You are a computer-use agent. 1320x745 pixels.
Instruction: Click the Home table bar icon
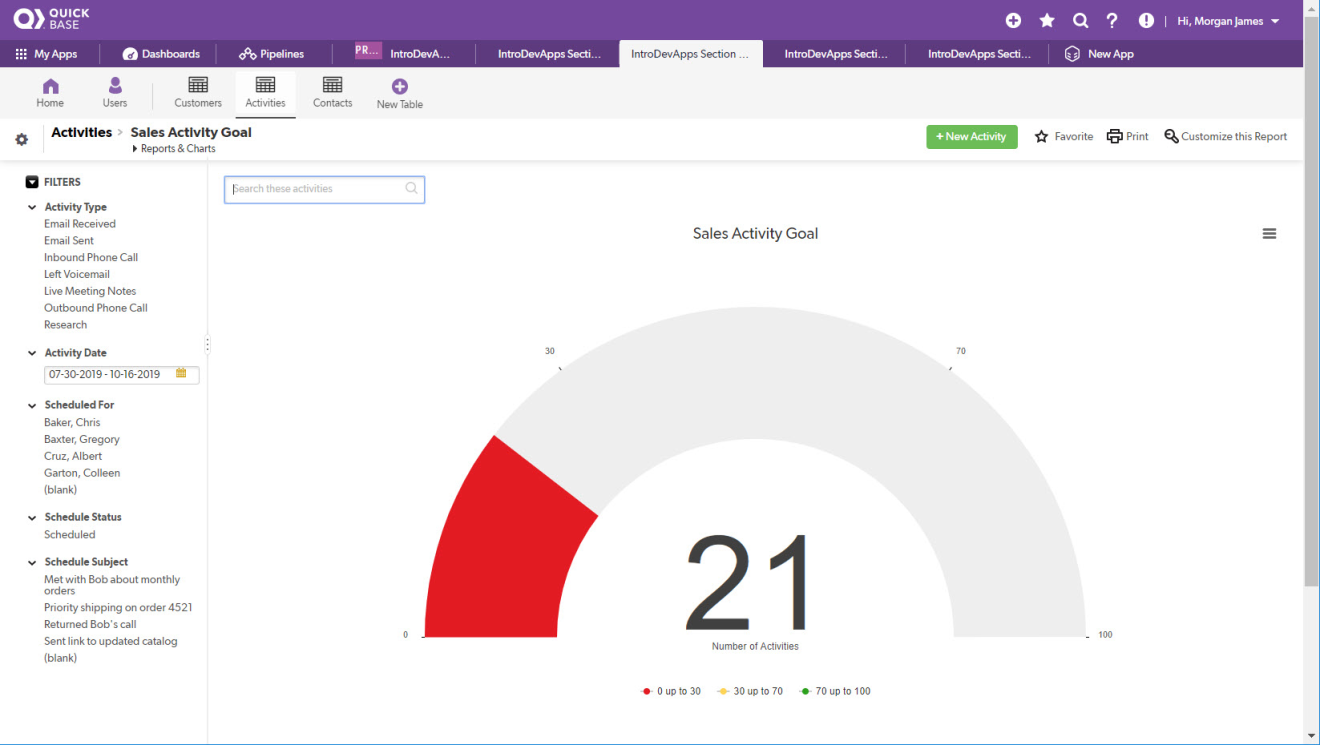click(50, 87)
